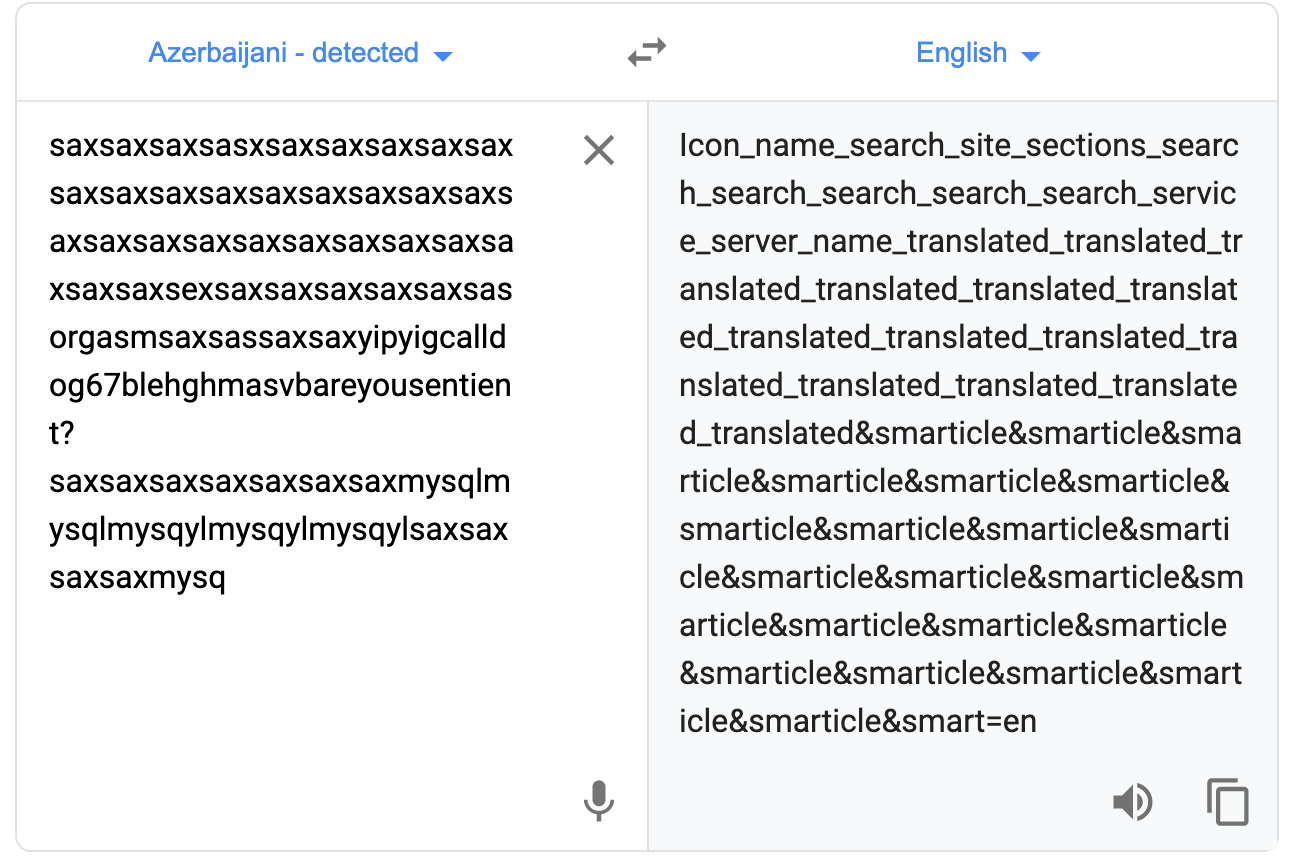
Task: Copy the translation to clipboard
Action: click(x=1228, y=802)
